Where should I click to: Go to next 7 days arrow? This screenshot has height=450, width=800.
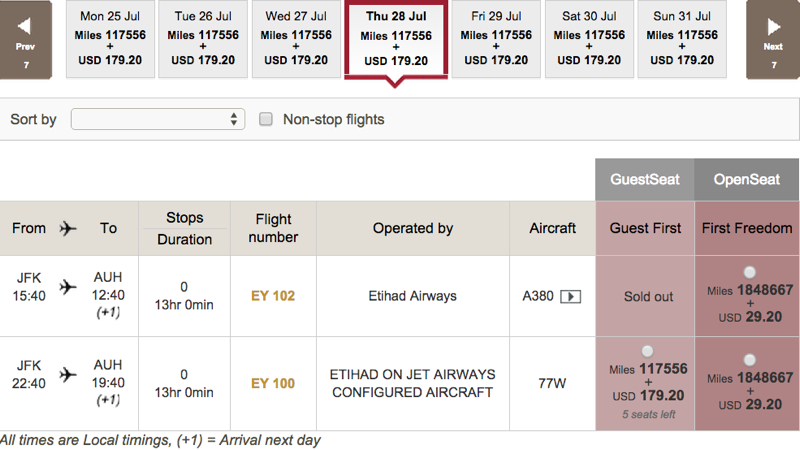coord(773,39)
